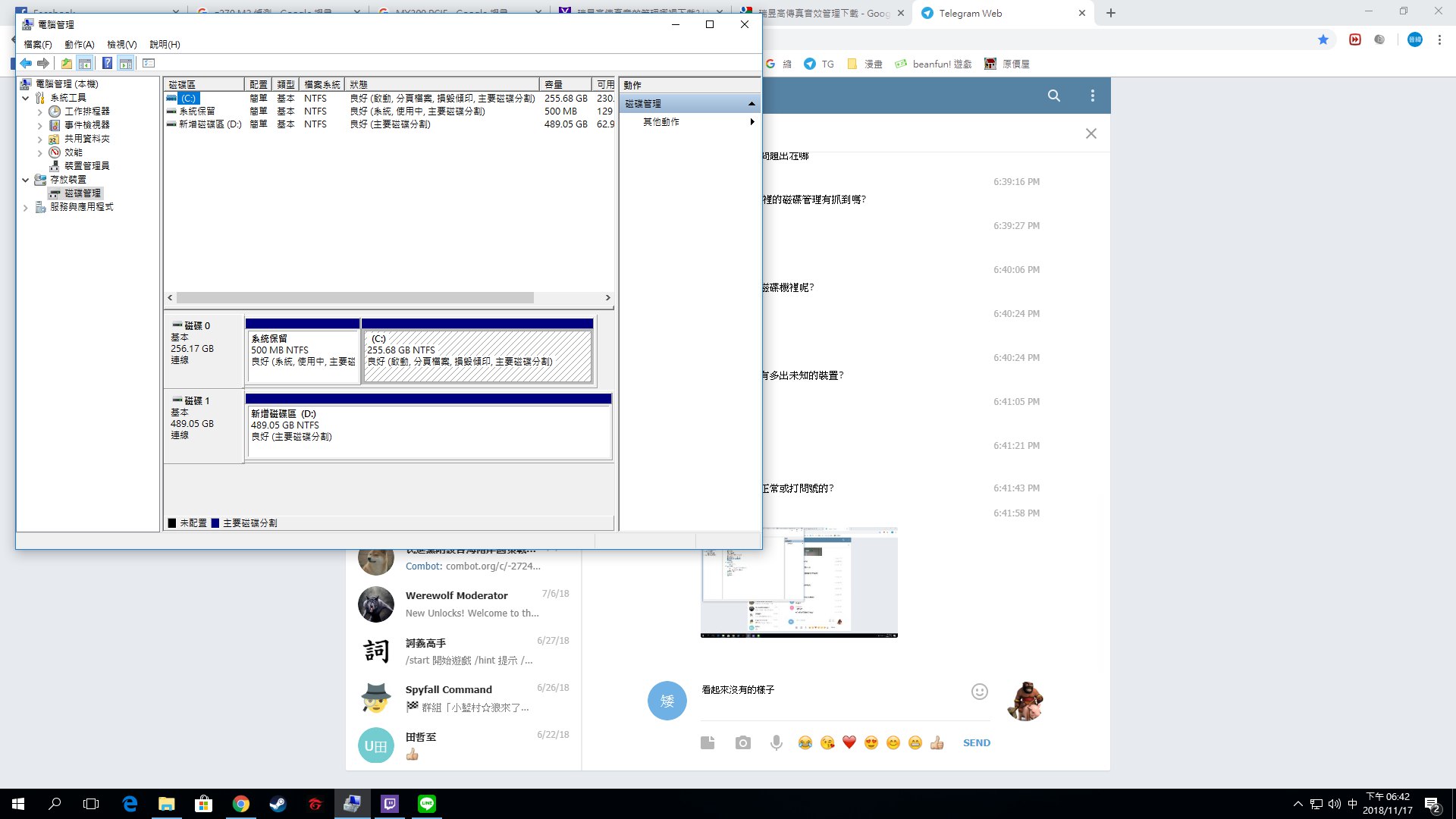Viewport: 1456px width, 819px height.
Task: Switch to the Telegram Web browser tab
Action: [1003, 13]
